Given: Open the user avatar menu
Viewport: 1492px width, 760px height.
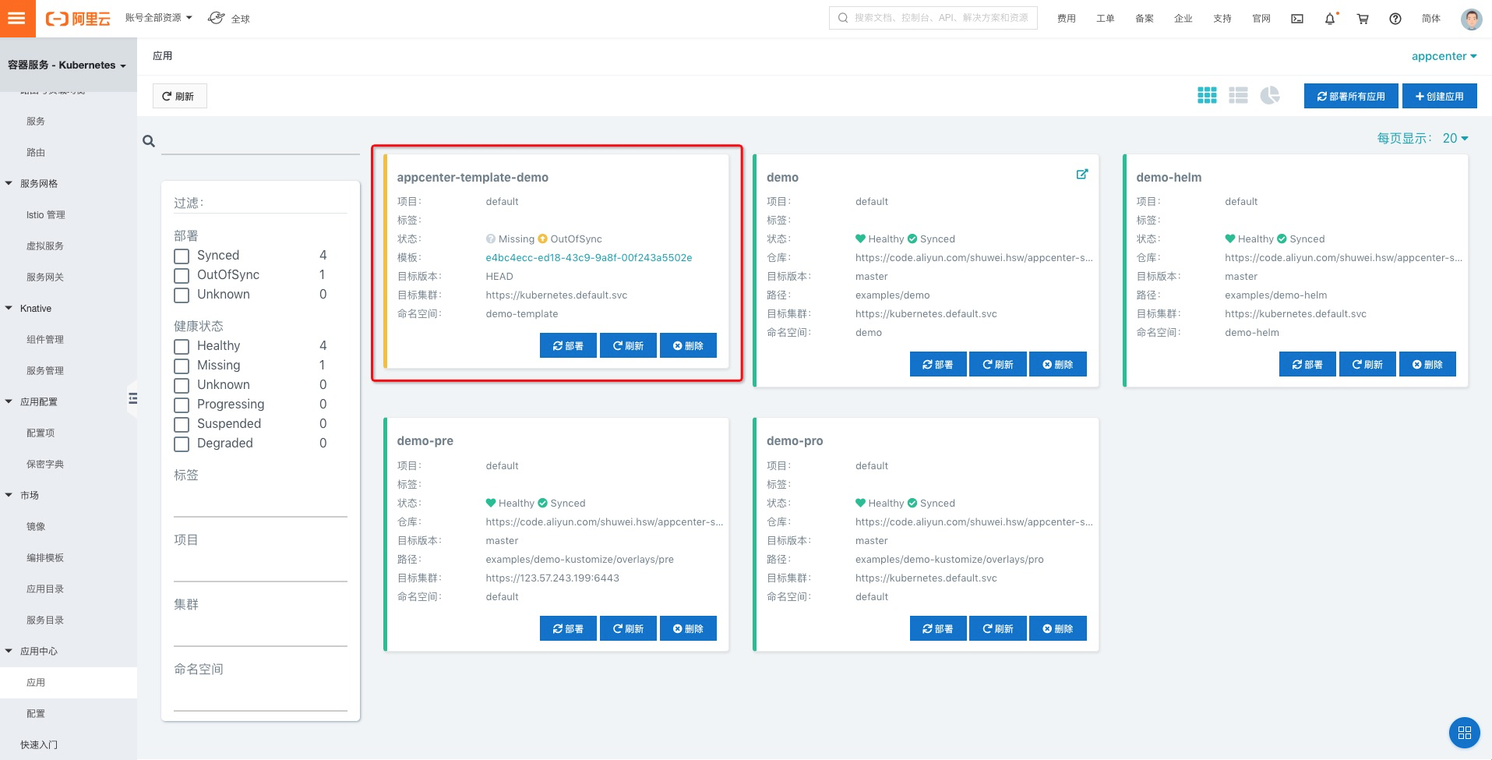Looking at the screenshot, I should pyautogui.click(x=1471, y=19).
